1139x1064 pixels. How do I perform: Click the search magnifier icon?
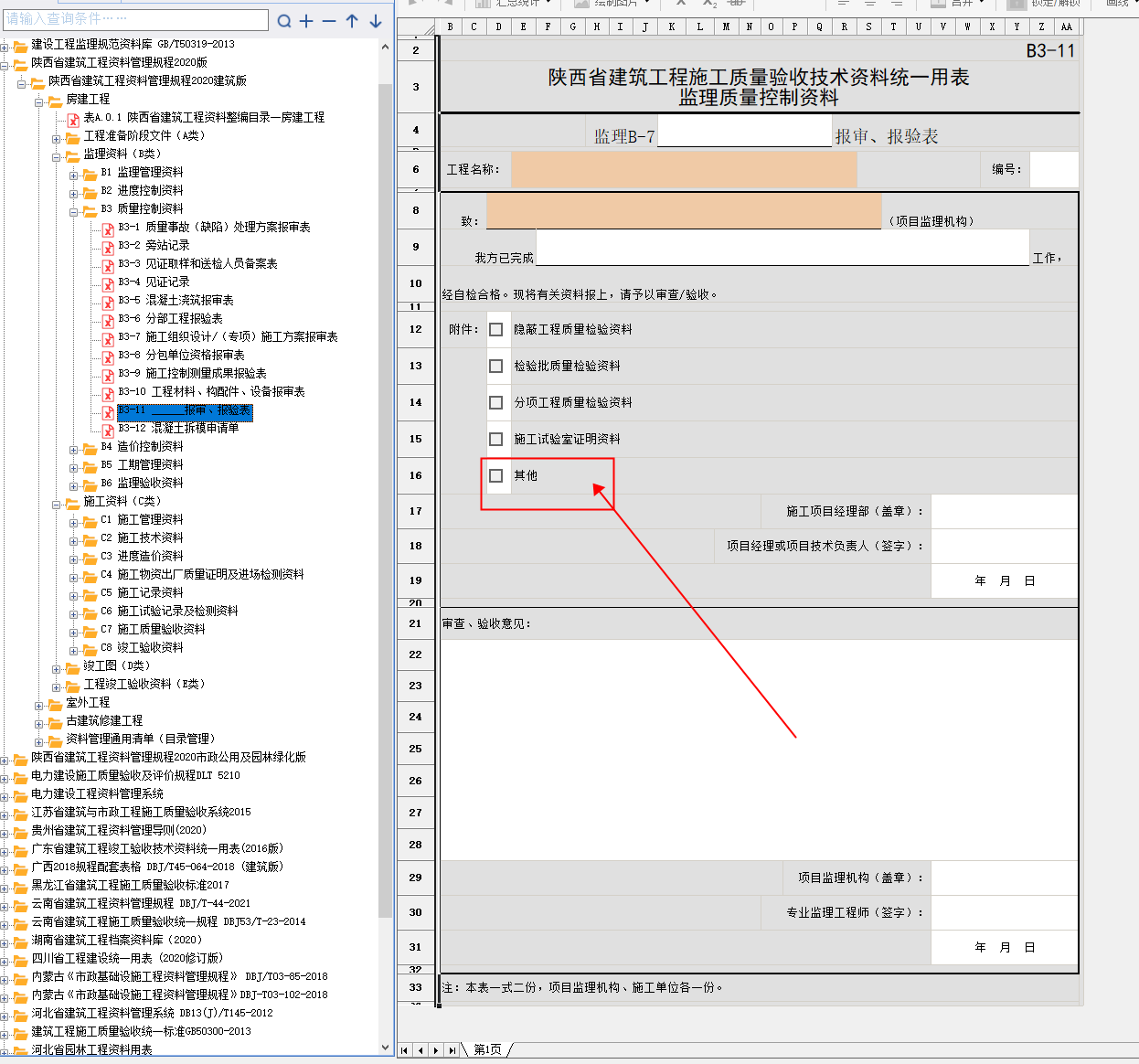coord(284,21)
